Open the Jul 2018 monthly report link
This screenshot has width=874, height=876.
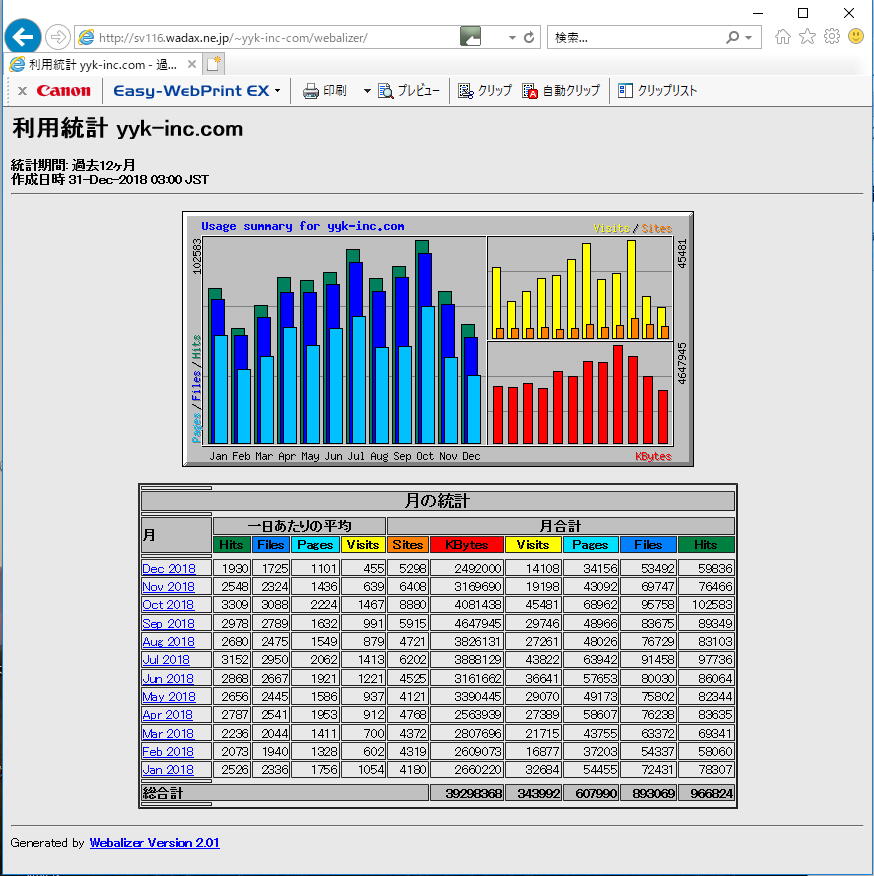166,659
